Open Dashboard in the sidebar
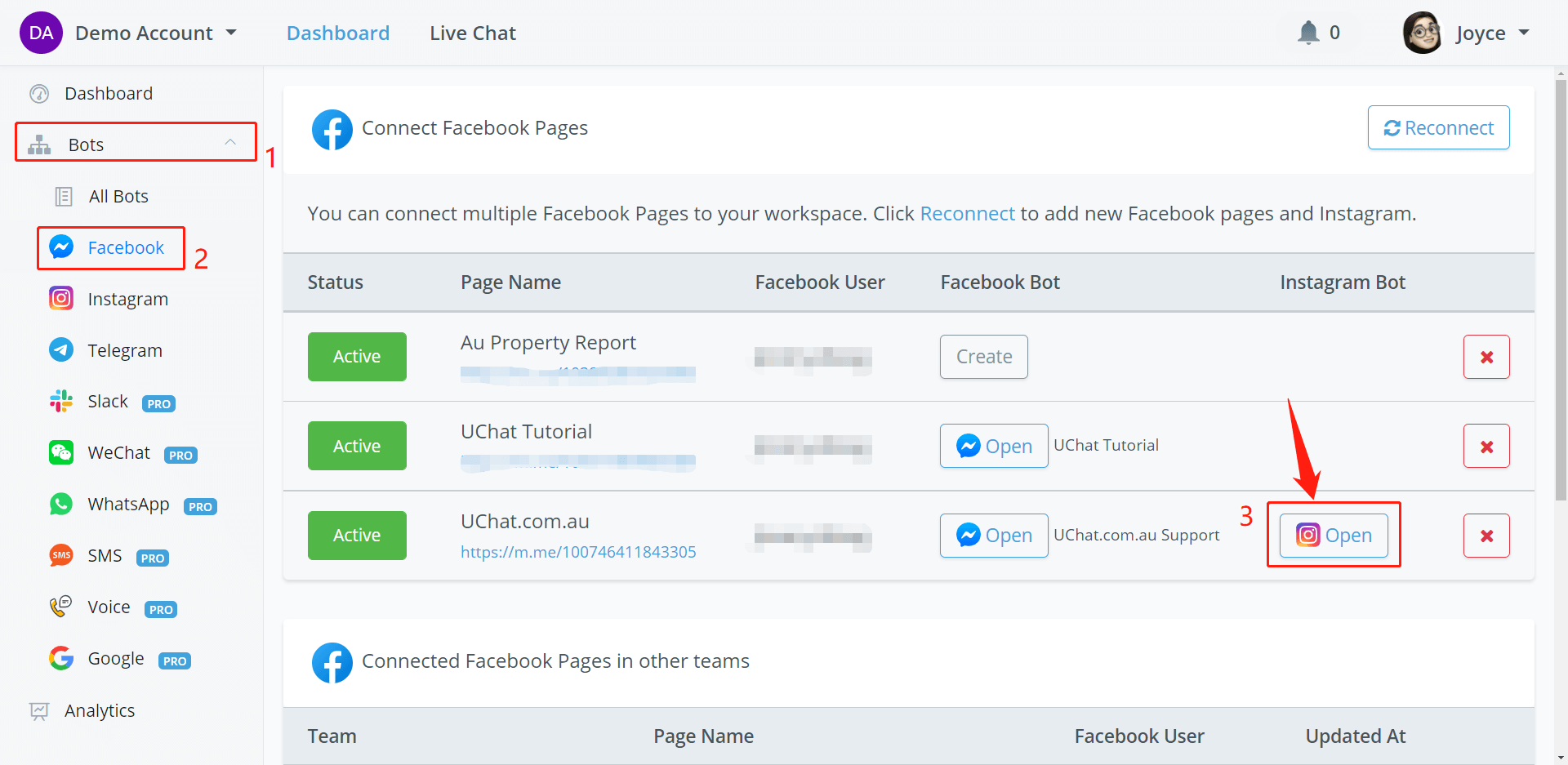Screen dimensions: 1568x765 coord(109,94)
